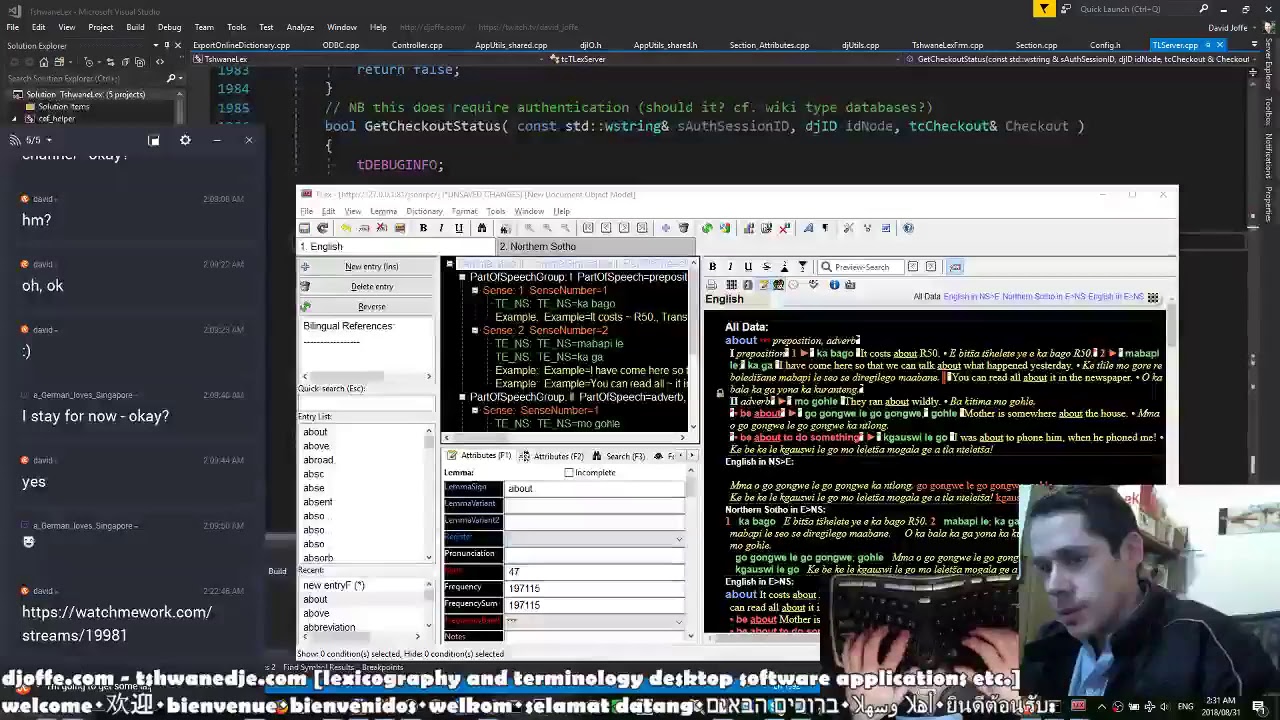Click the TLex help question-mark icon
The width and height of the screenshot is (1280, 720).
point(908,228)
